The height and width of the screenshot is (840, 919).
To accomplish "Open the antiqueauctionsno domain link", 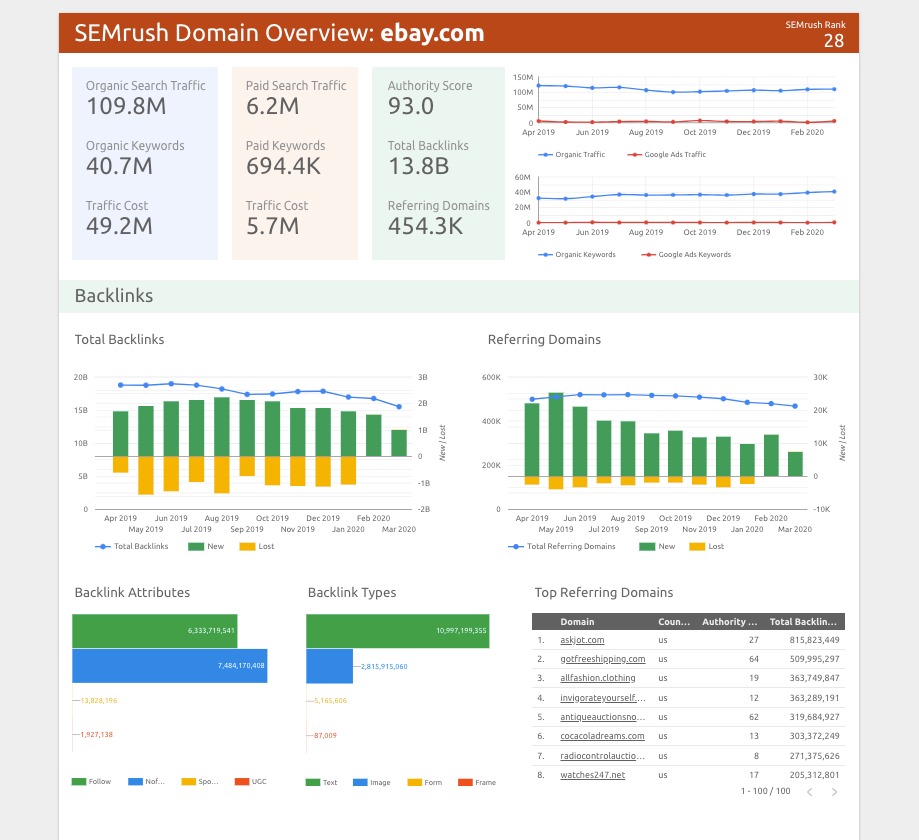I will coord(603,717).
